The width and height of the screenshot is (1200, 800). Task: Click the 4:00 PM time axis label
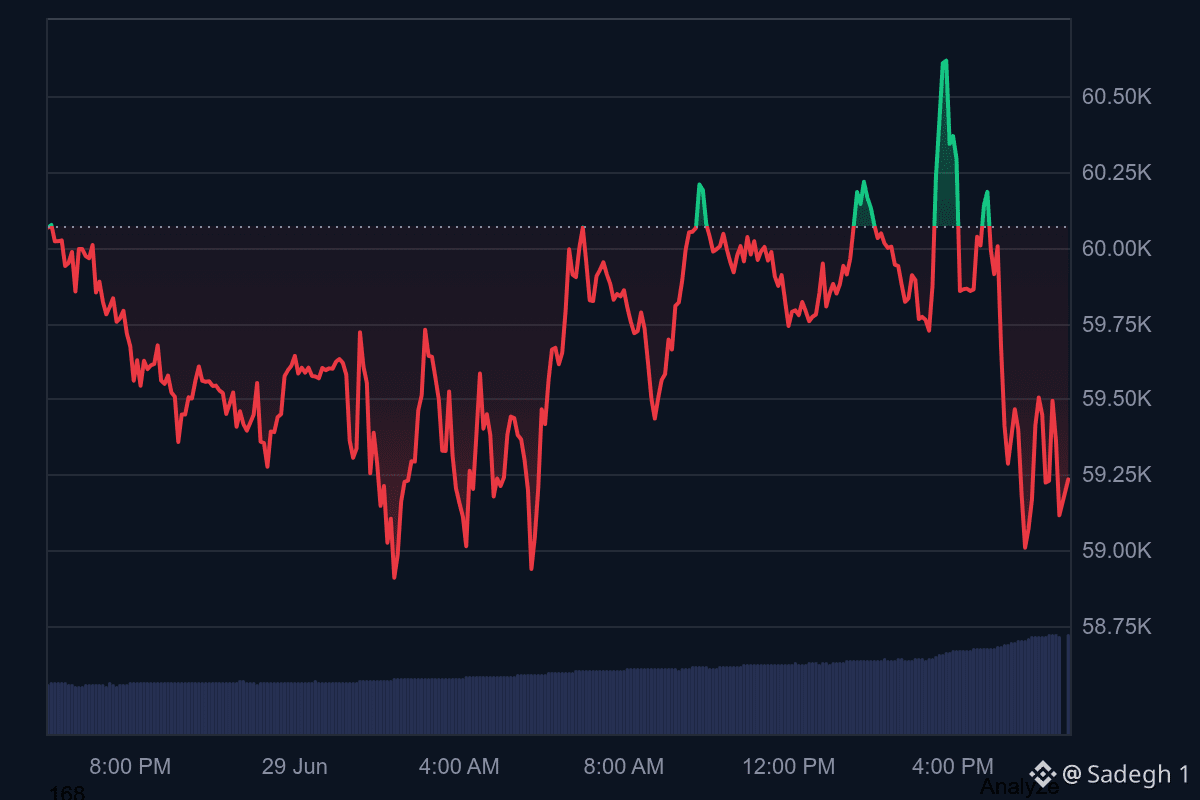(953, 767)
